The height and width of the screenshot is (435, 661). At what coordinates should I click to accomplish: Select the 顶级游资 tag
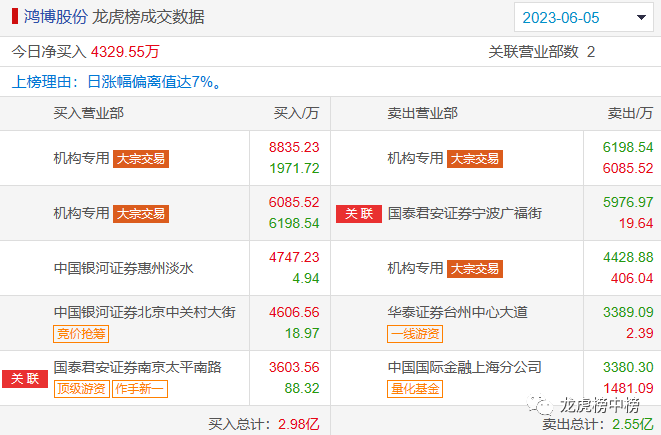80,388
